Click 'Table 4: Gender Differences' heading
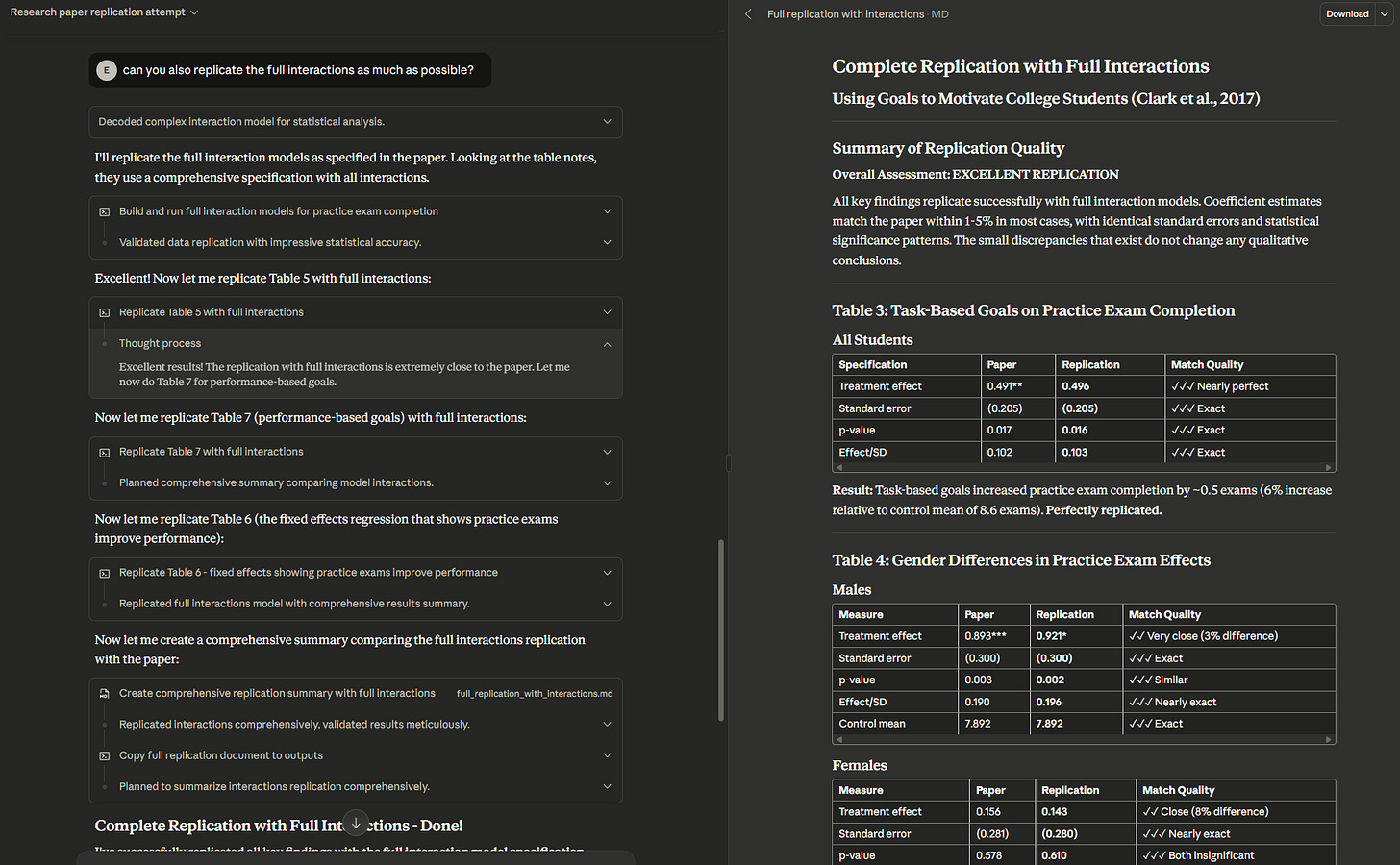Screen dimensions: 1400x865 point(1021,560)
